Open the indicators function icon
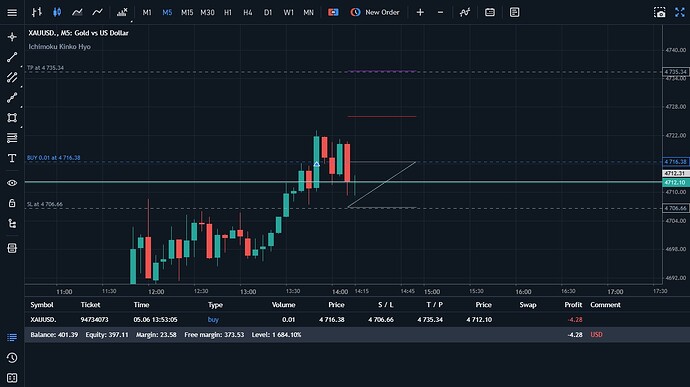690x387 pixels. [465, 12]
